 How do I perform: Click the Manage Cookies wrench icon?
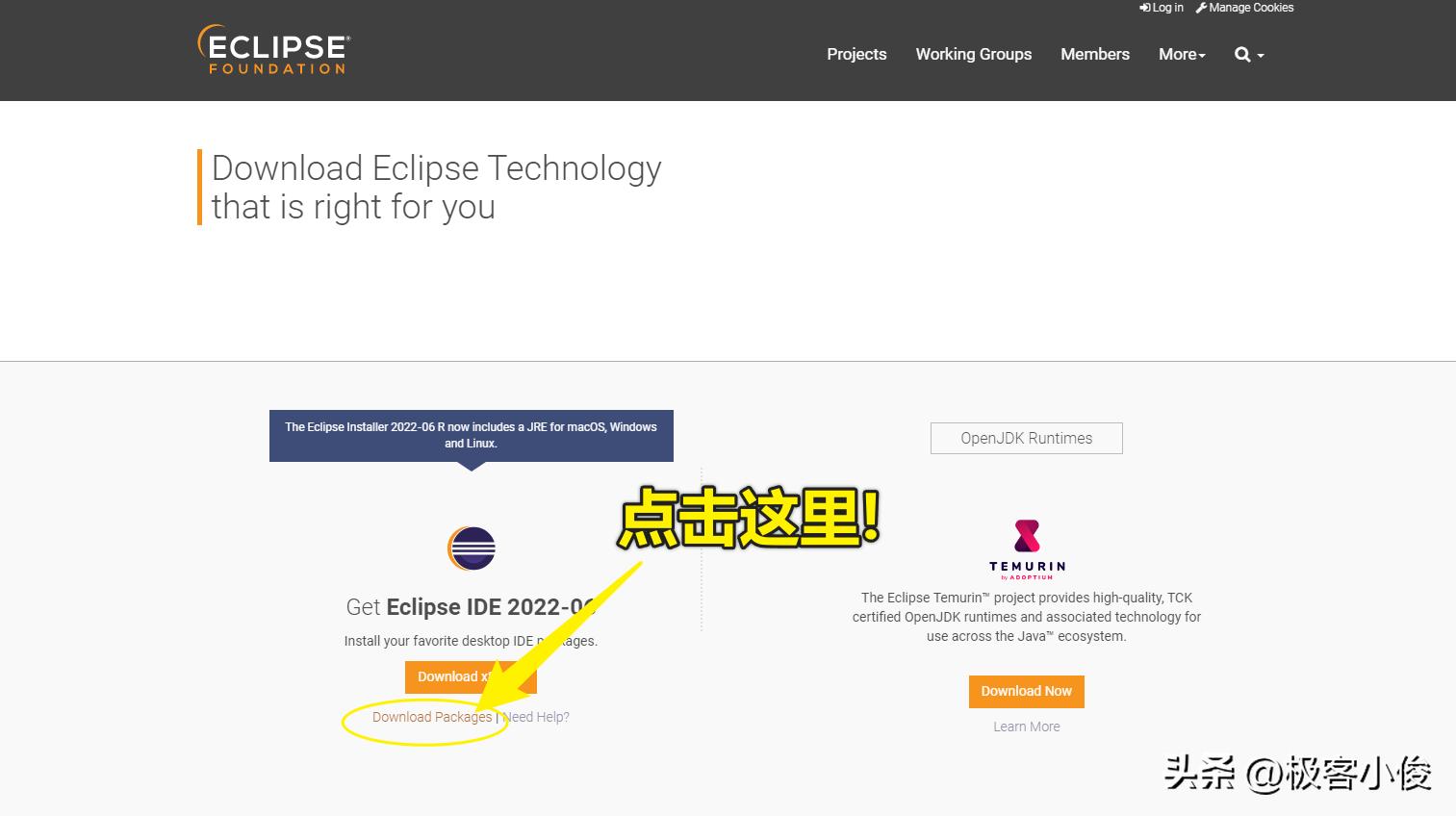coord(1201,8)
